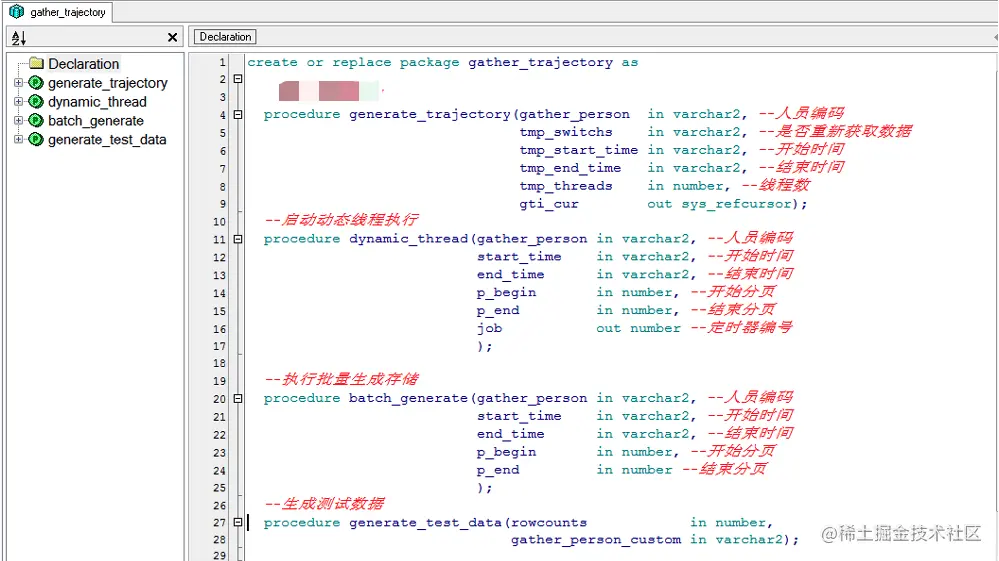999x561 pixels.
Task: Click 'tmp_switchs' parameter on line 5
Action: tap(566, 132)
